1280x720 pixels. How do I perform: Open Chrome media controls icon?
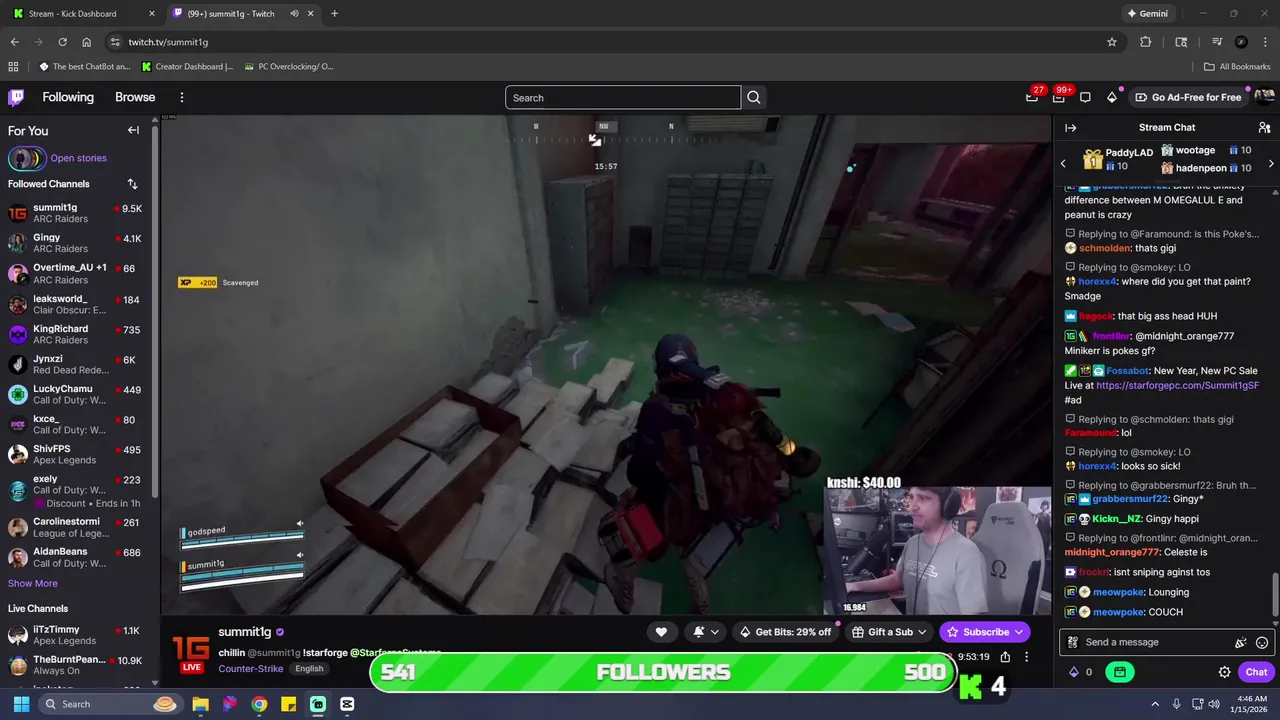(1217, 42)
